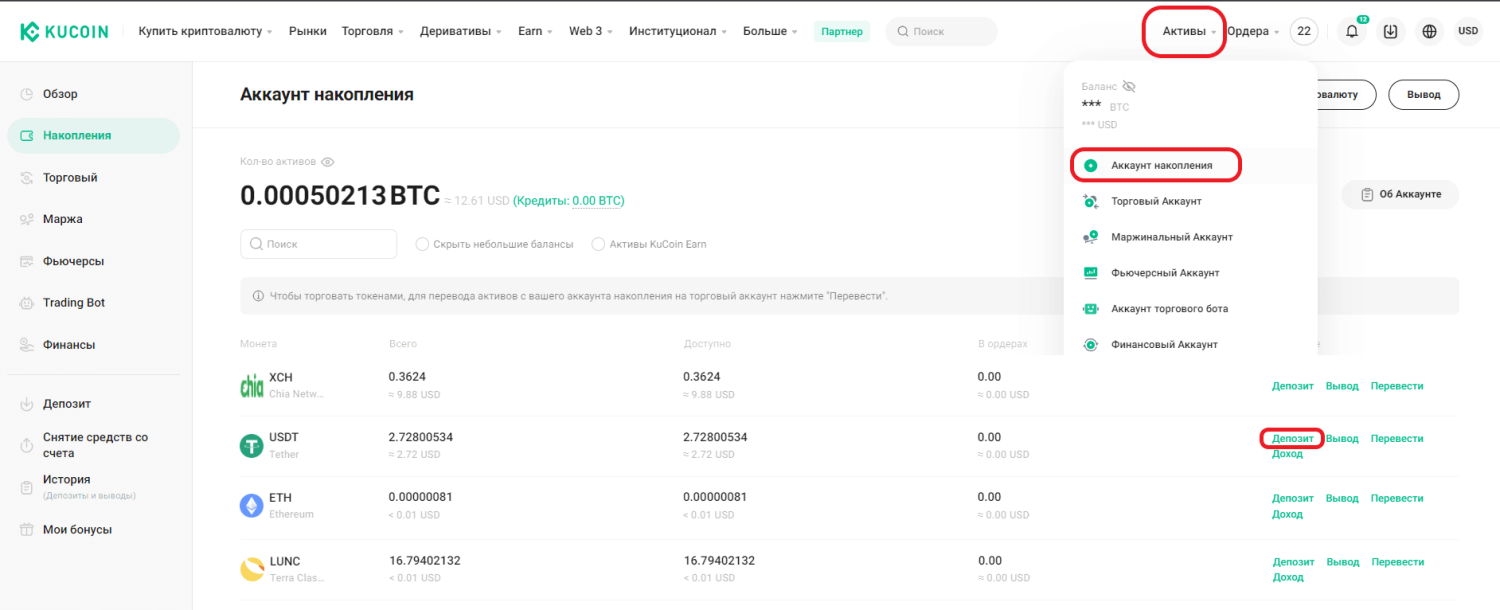Click the 'Партнер' badge button
The width and height of the screenshot is (1500, 610).
(842, 32)
